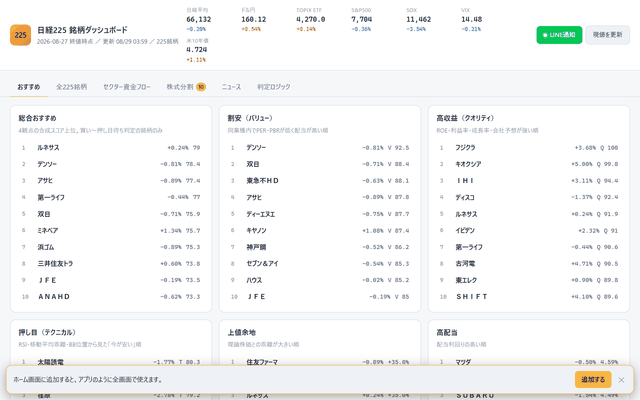Select 第一ライフ row scored 77

pos(111,197)
